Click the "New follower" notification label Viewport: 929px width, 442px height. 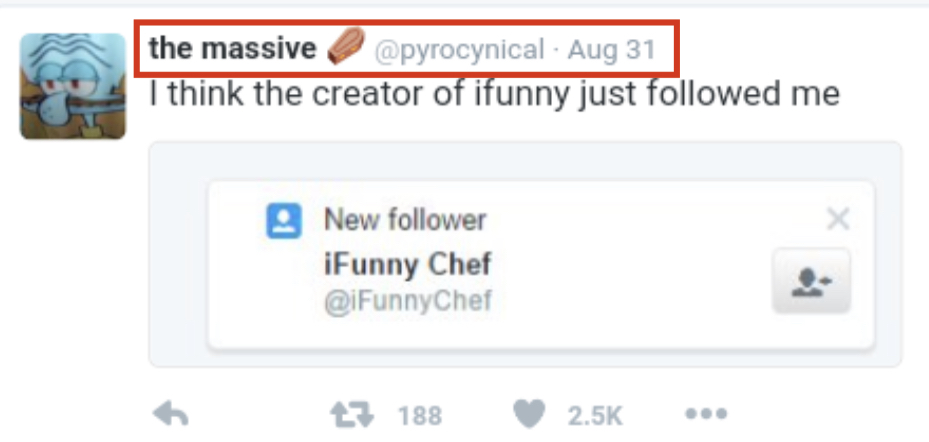[x=405, y=220]
